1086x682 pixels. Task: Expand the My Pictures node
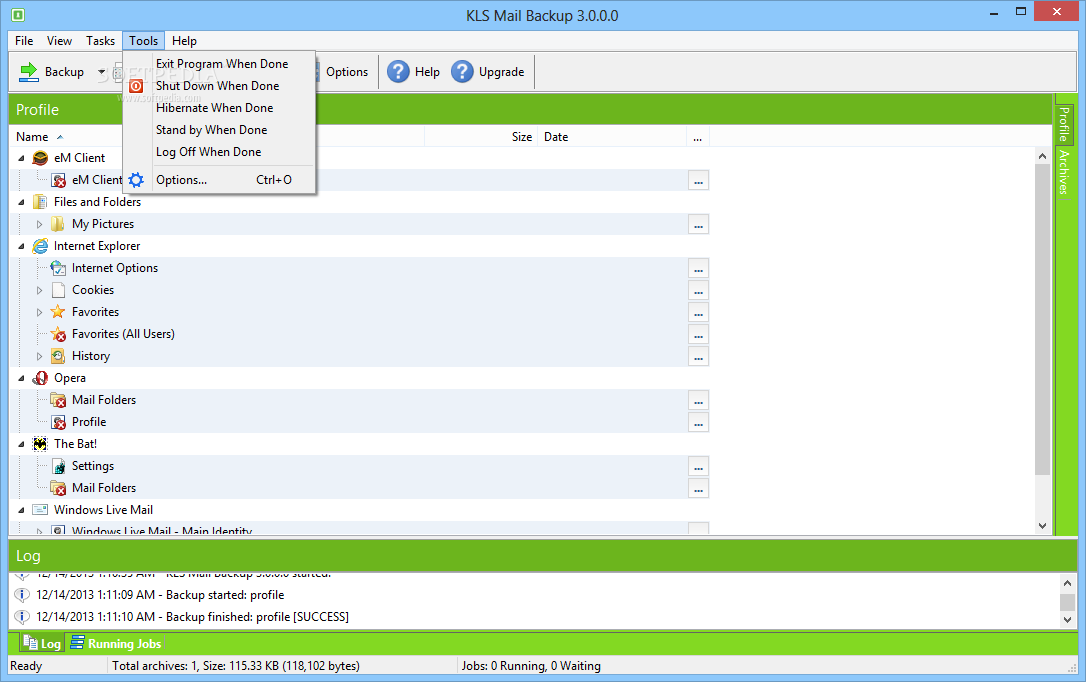coord(39,224)
